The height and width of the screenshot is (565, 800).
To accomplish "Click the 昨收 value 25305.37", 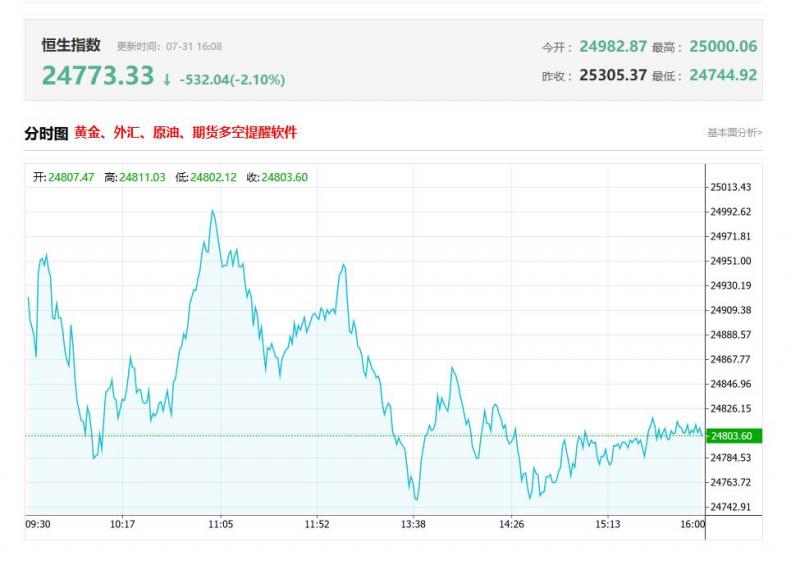I will click(613, 75).
